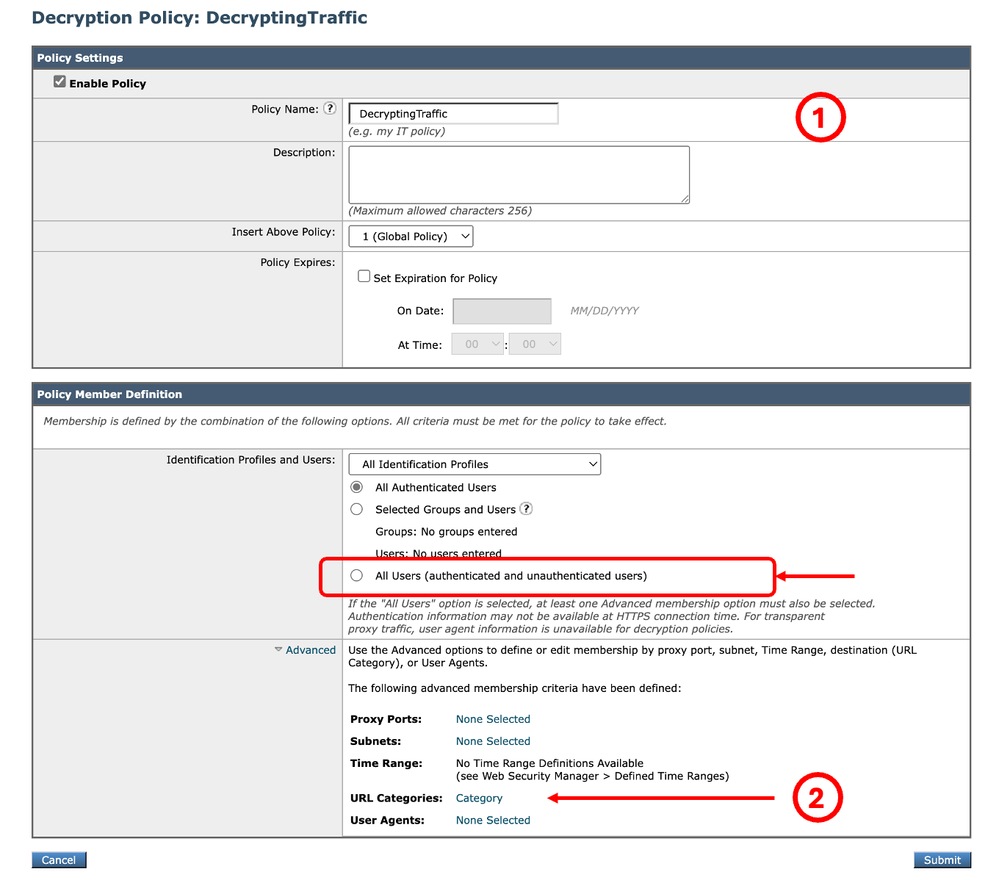The image size is (999, 880).
Task: Open the At Time hour dropdown
Action: [x=477, y=343]
